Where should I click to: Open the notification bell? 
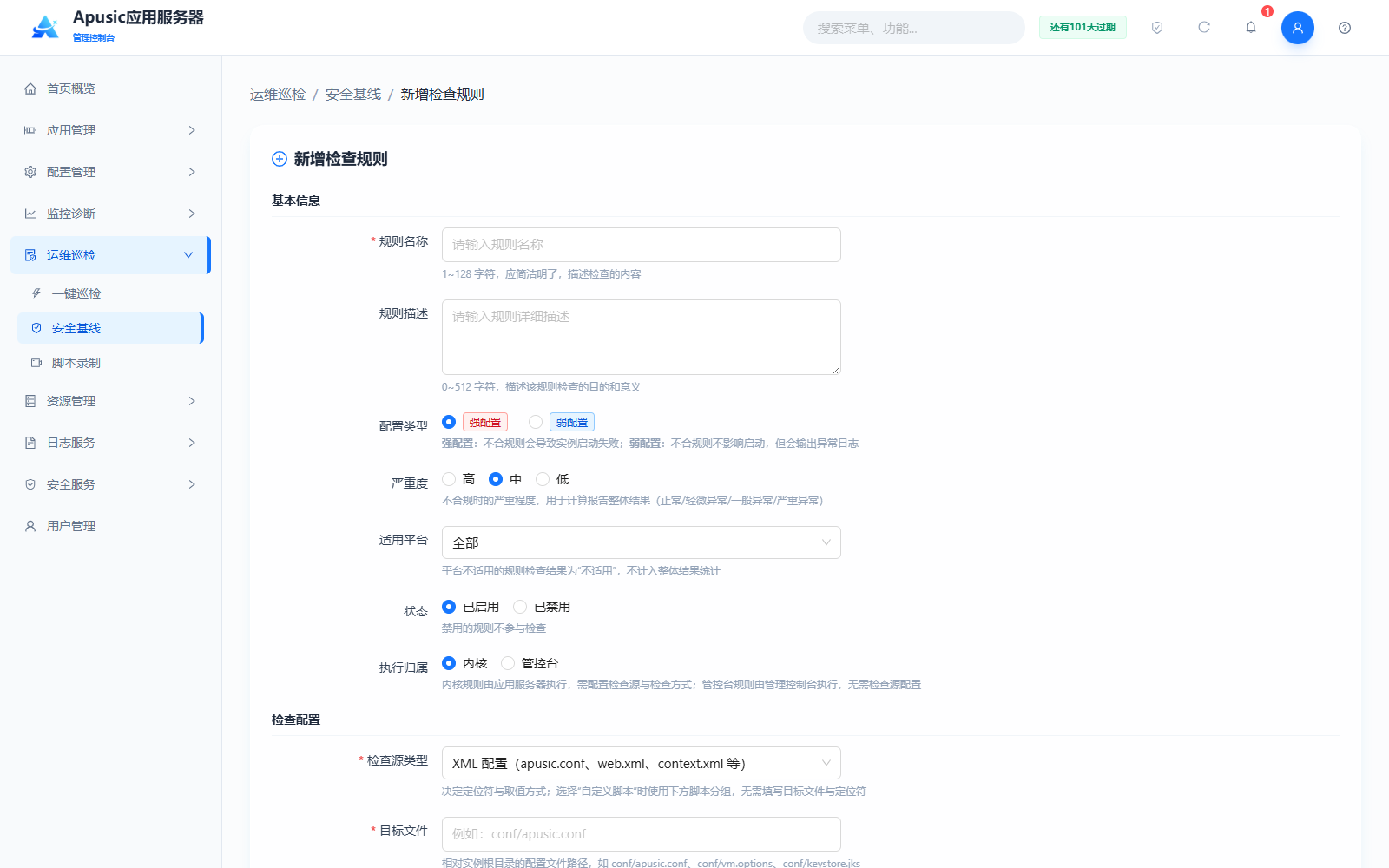pos(1251,28)
